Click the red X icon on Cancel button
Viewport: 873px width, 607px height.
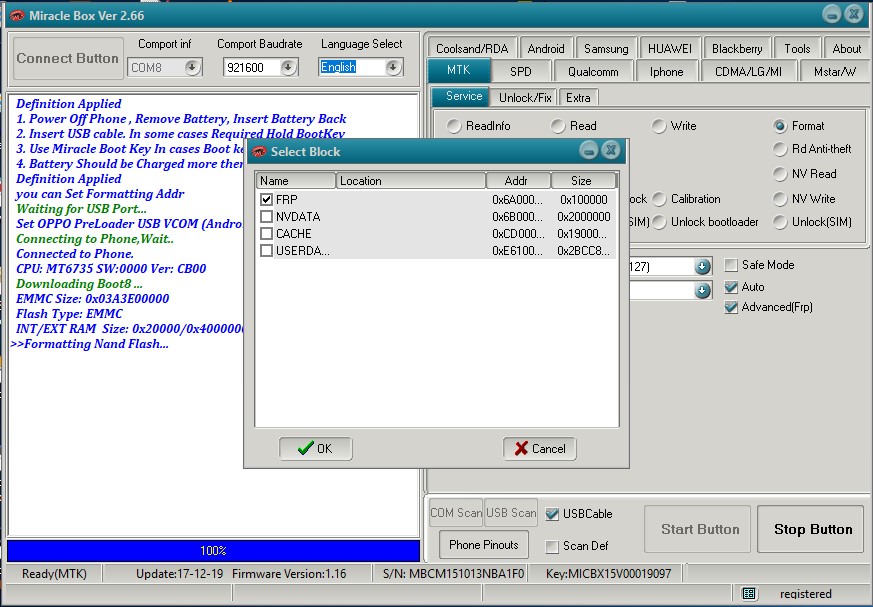(x=521, y=448)
